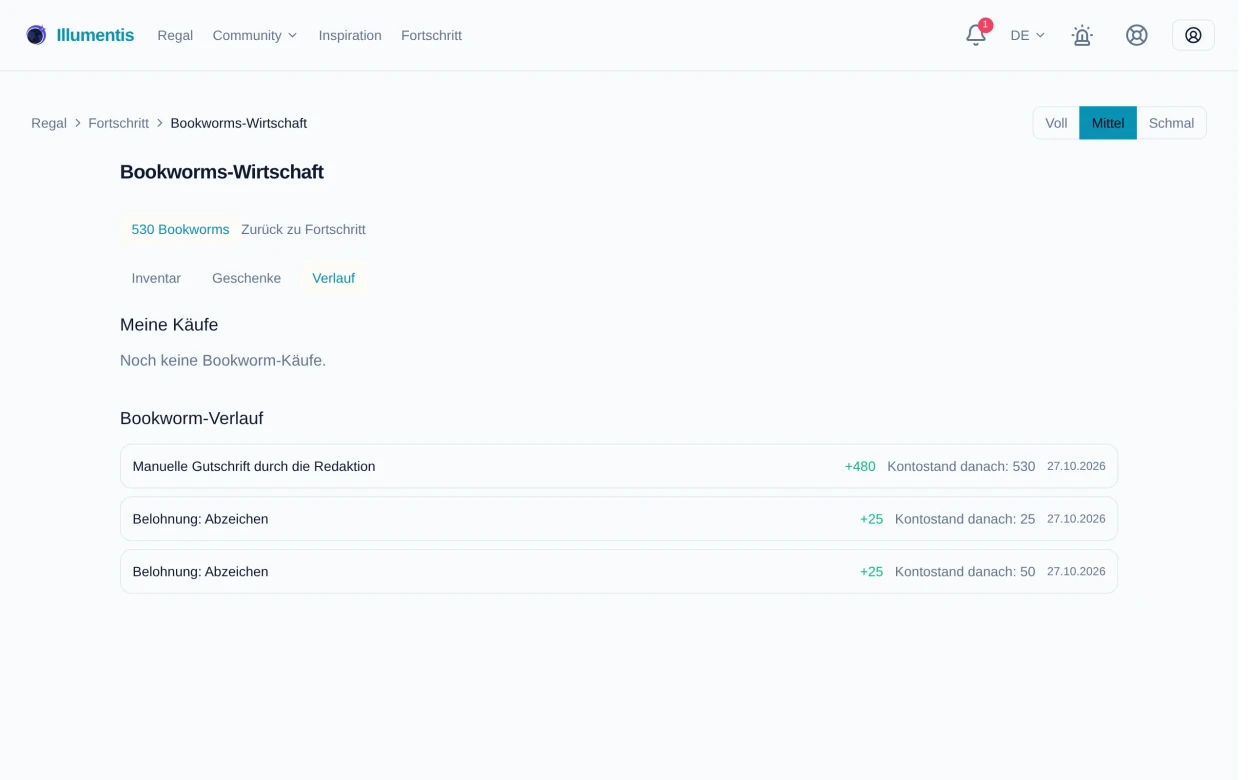The image size is (1248, 780).
Task: Click the Bookworms-Wirtschaft breadcrumb text
Action: 238,123
